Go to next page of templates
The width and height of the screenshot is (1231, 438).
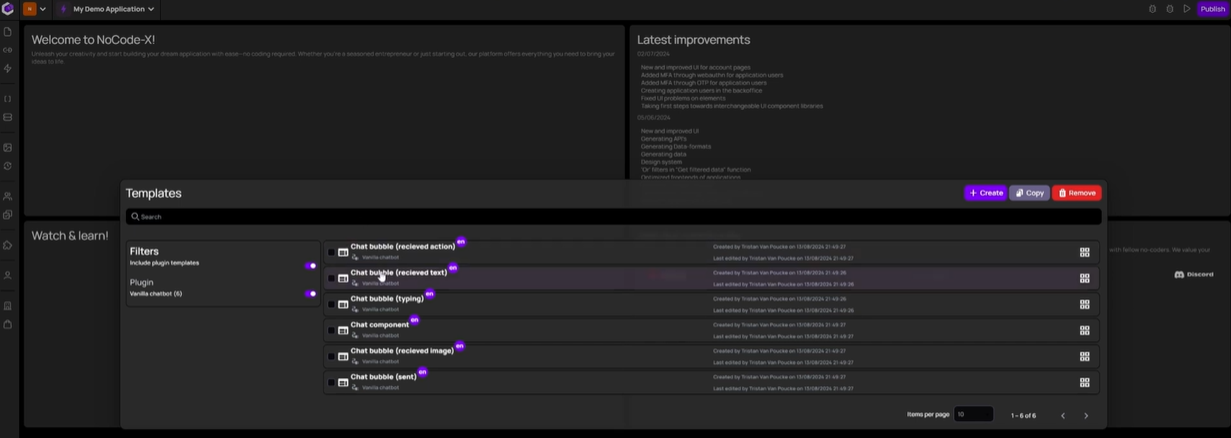click(x=1086, y=416)
